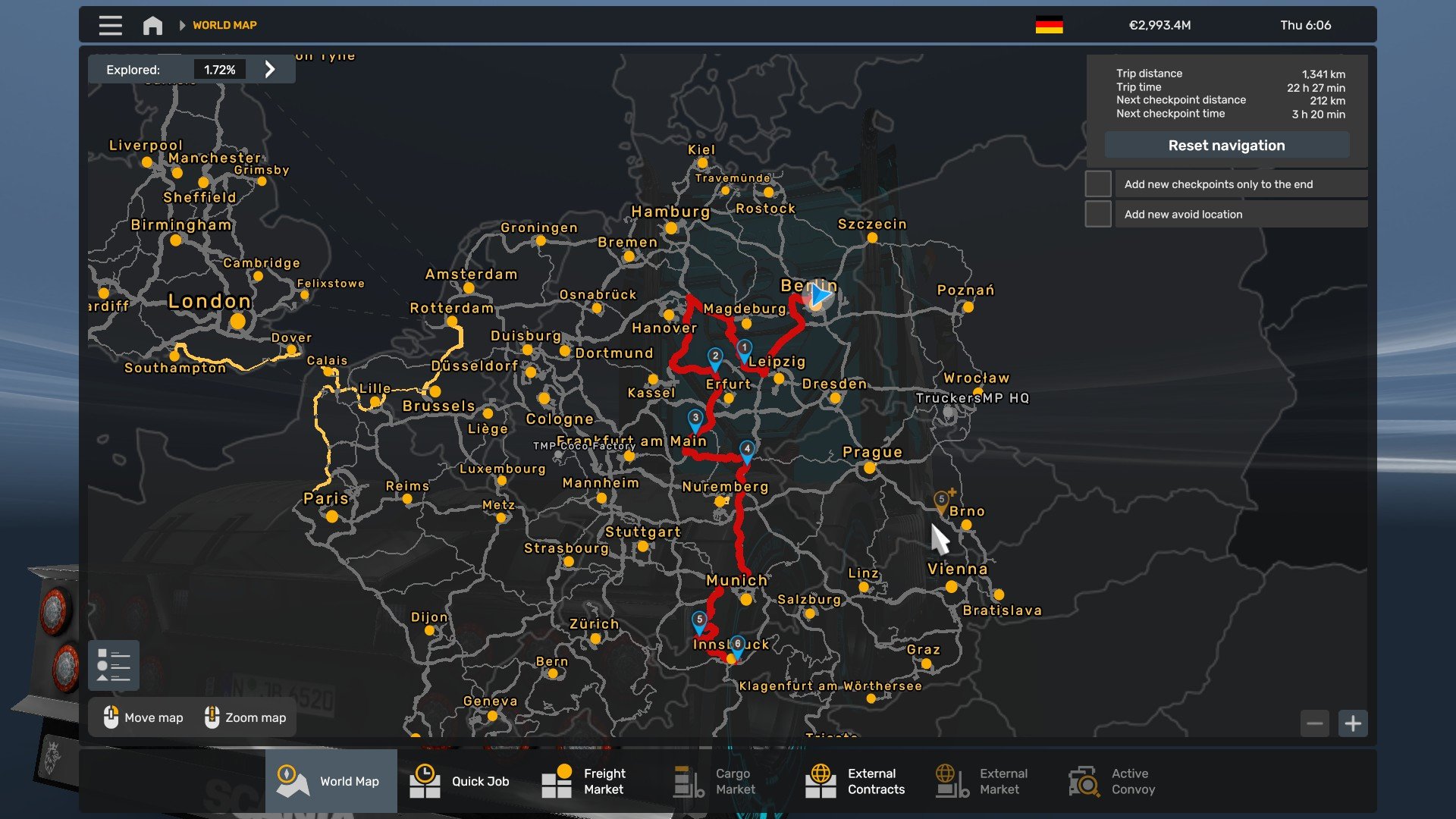Select the Salzburg city dot

(x=809, y=613)
